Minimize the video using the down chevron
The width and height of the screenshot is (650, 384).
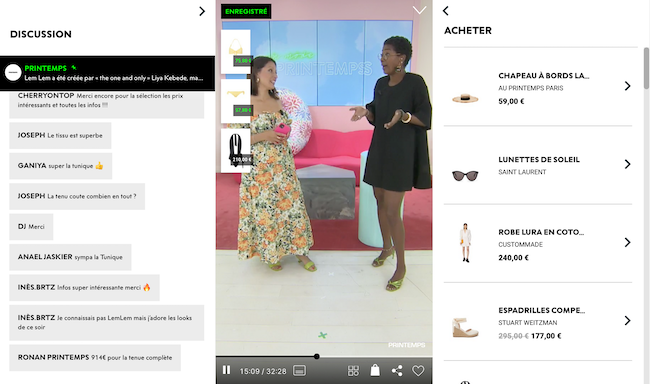coord(420,10)
